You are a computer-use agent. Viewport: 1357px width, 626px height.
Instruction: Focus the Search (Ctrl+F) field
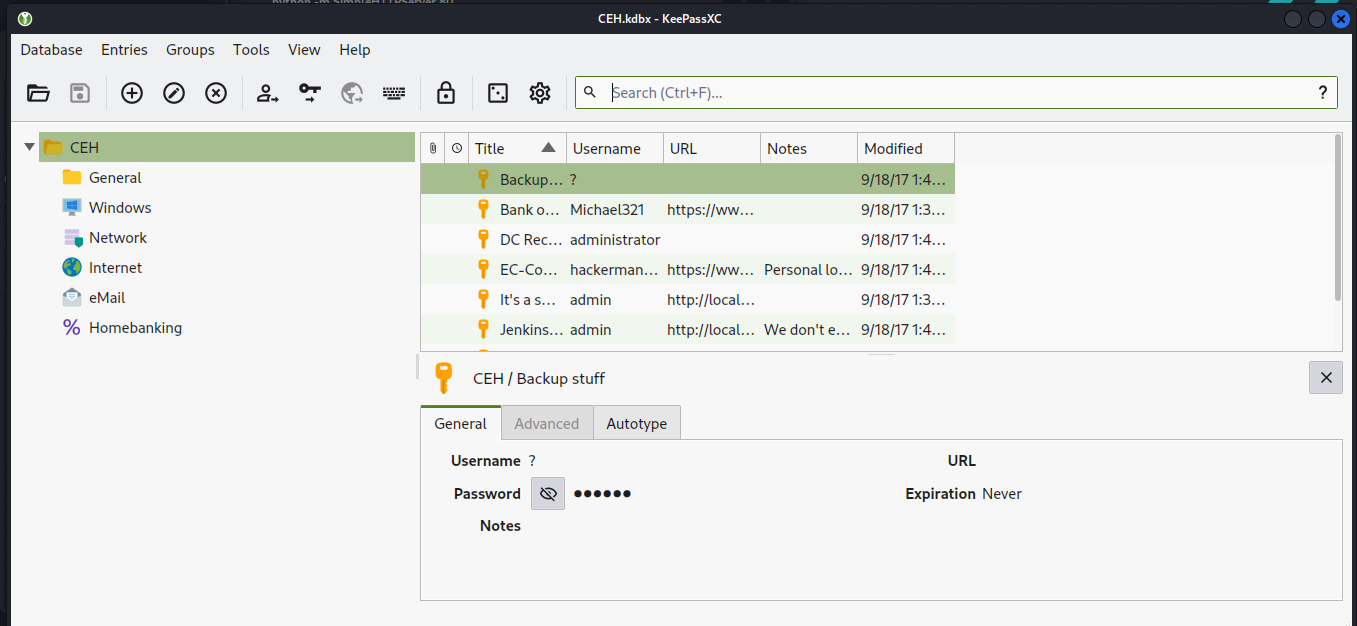[956, 92]
